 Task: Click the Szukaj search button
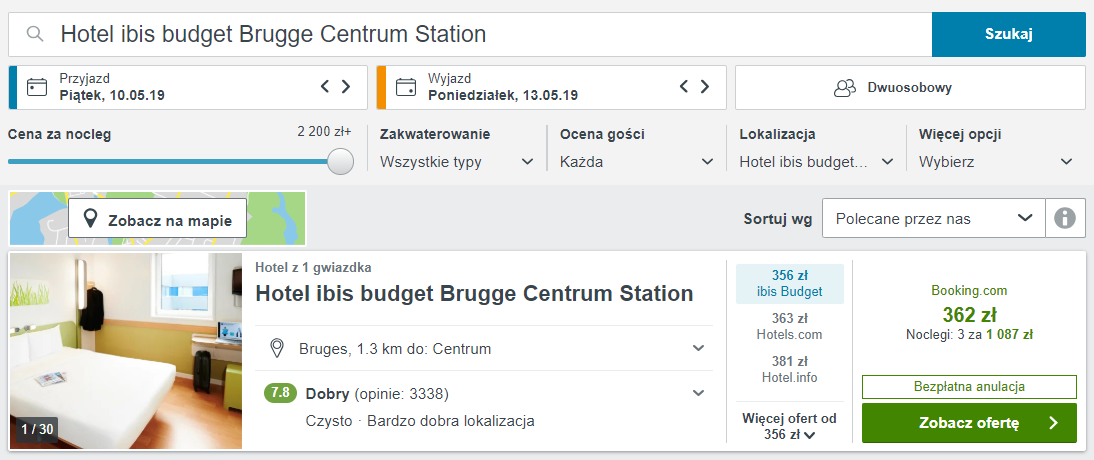[1009, 34]
